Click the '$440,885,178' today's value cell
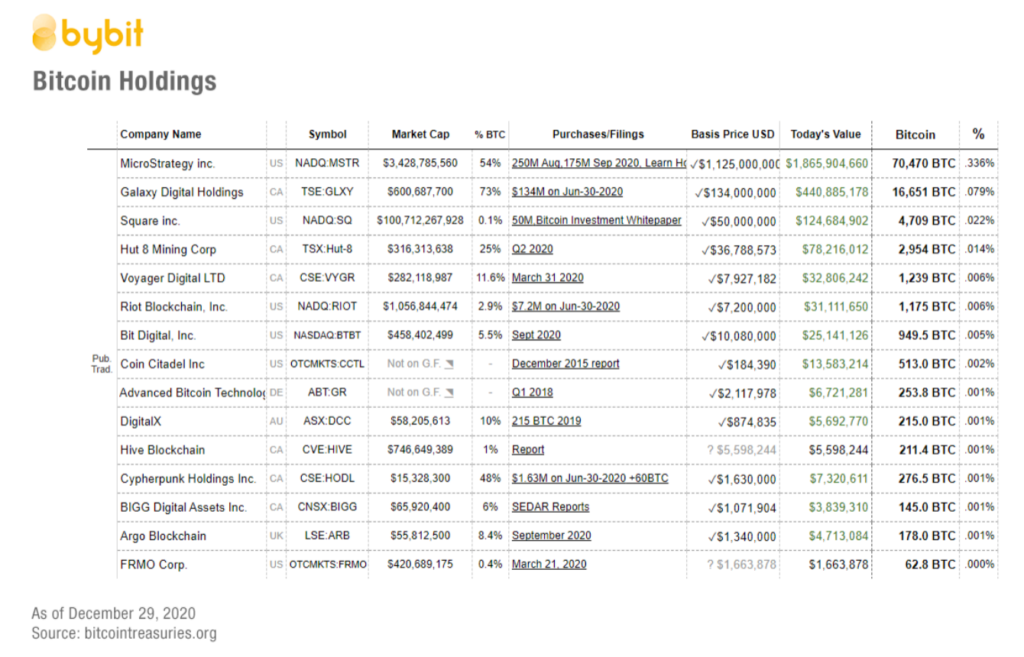The width and height of the screenshot is (1024, 657). point(832,193)
